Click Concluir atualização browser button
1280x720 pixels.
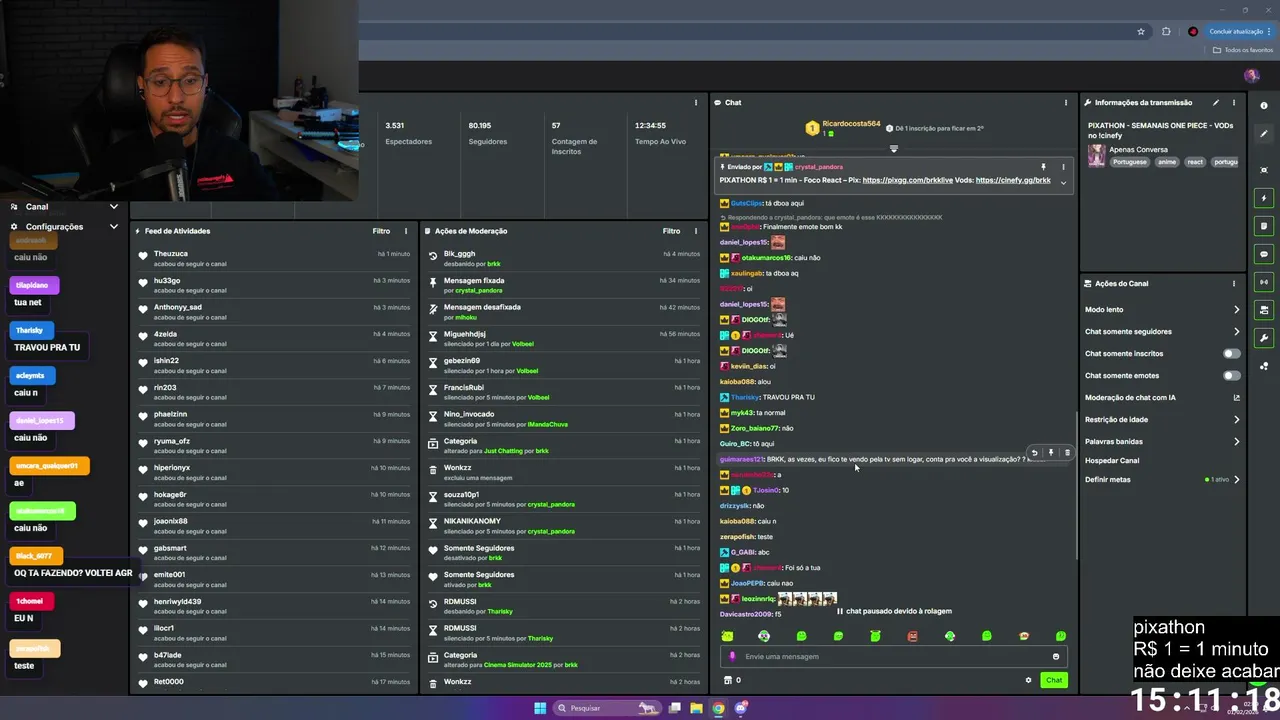pos(1240,31)
